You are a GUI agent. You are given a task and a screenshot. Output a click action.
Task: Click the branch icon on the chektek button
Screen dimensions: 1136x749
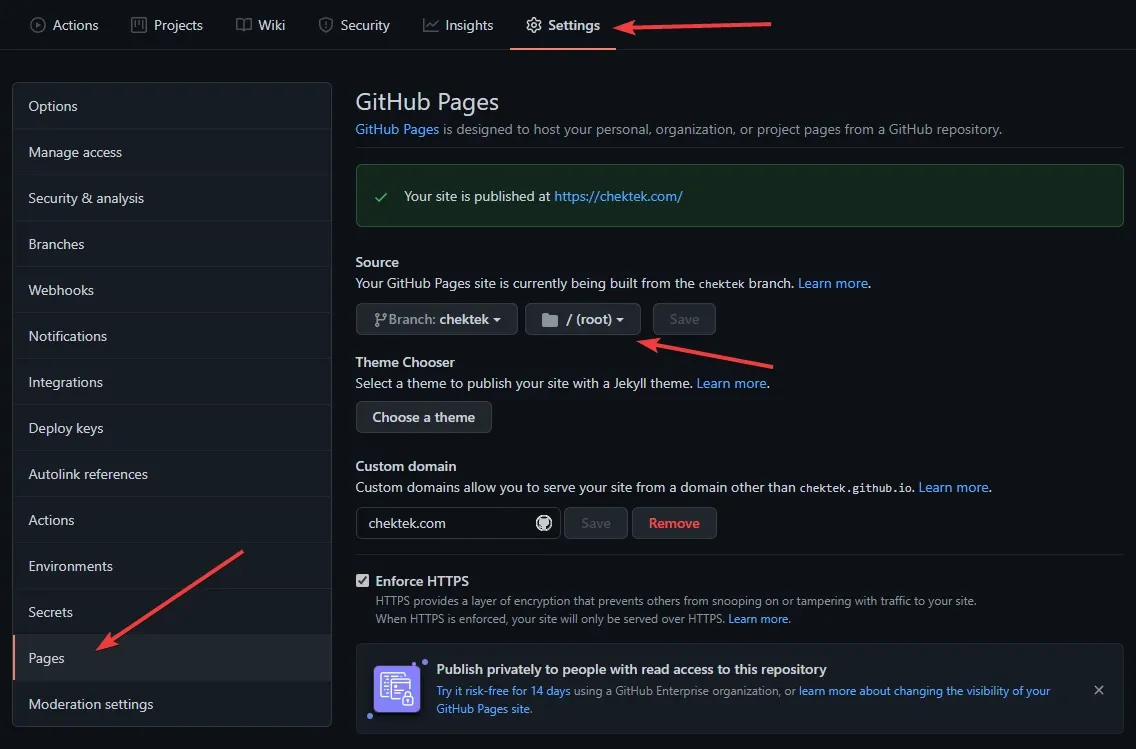pos(383,318)
